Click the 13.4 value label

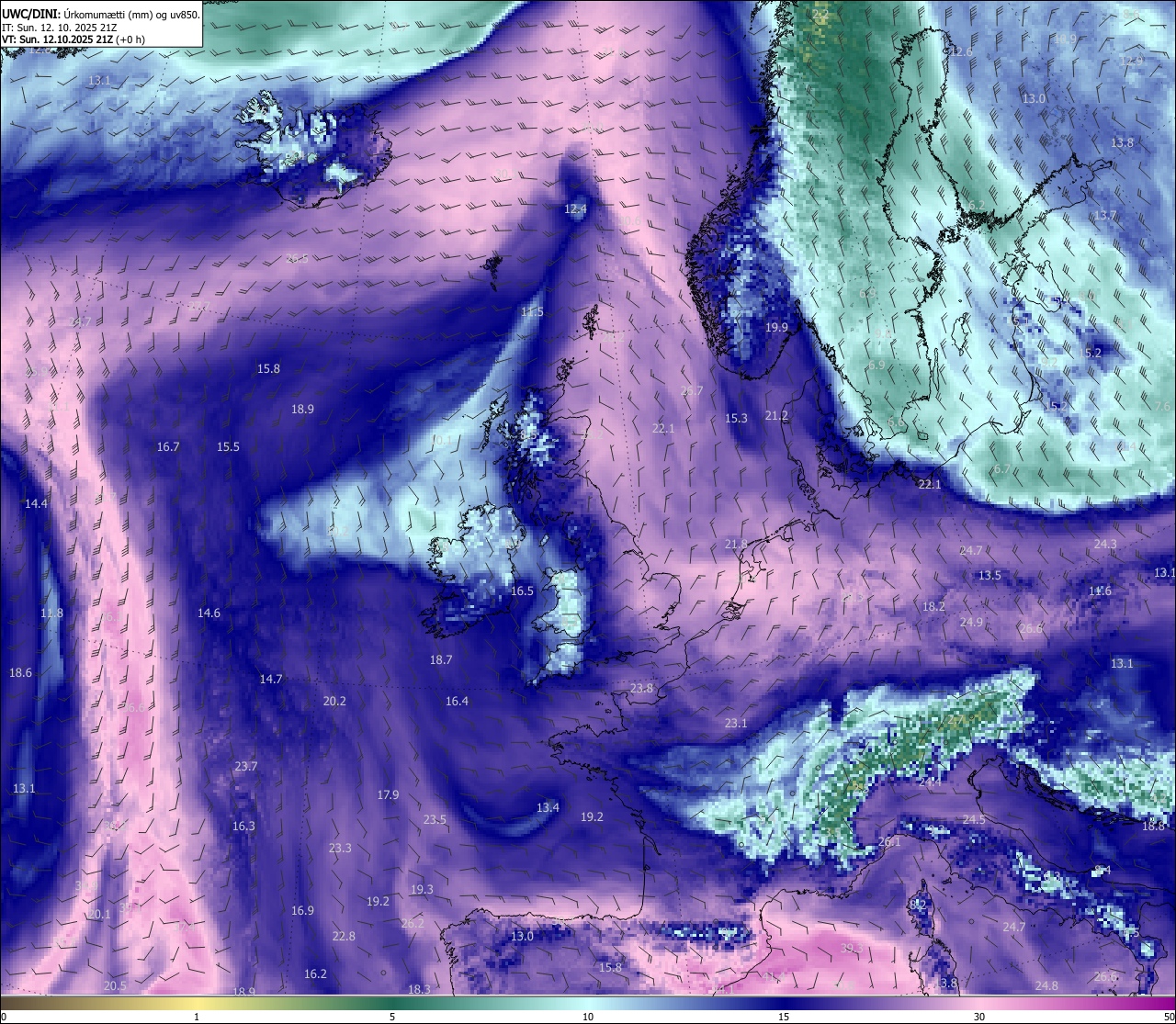coord(548,808)
